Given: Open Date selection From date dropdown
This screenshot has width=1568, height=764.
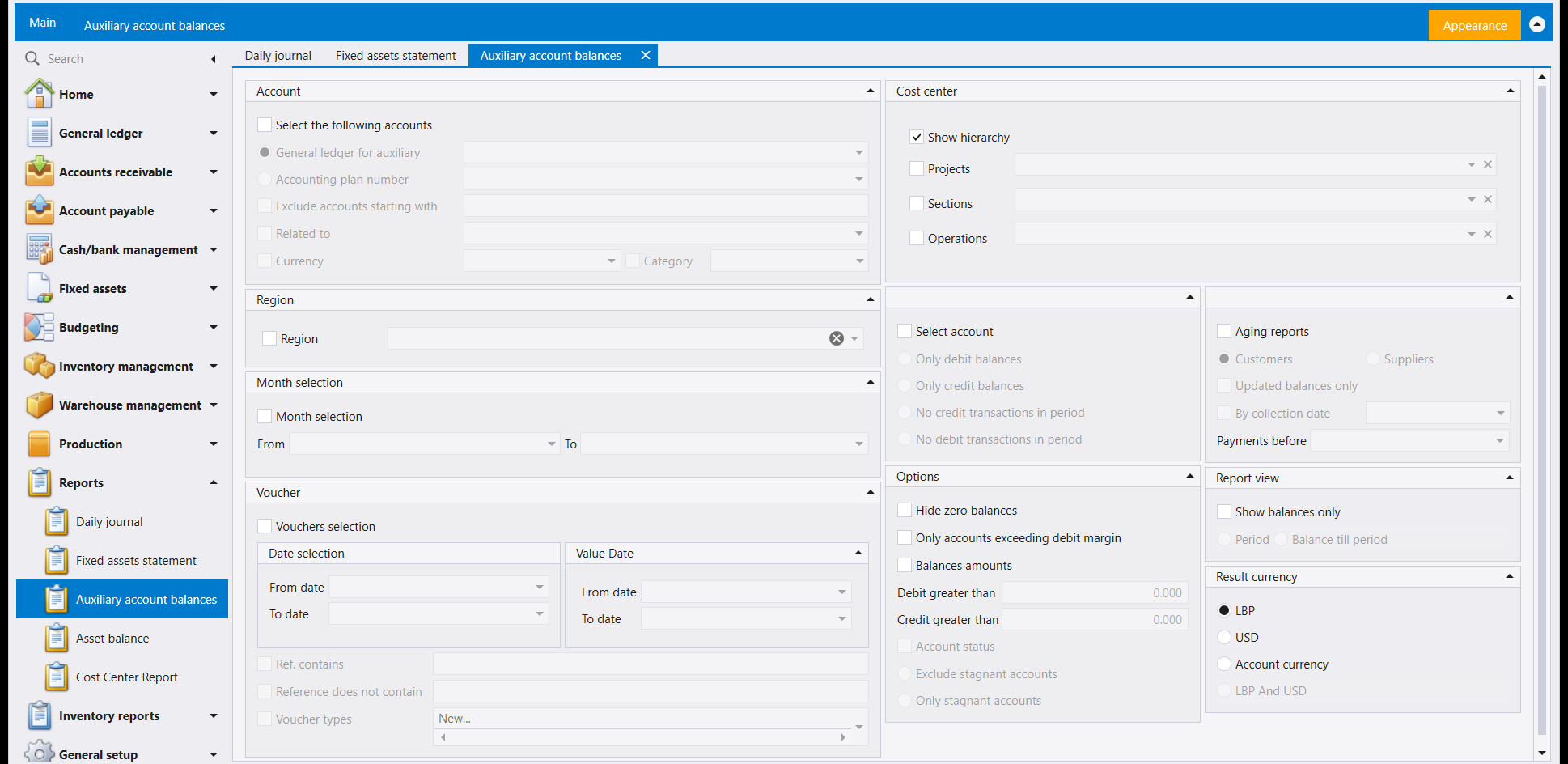Looking at the screenshot, I should (x=540, y=587).
